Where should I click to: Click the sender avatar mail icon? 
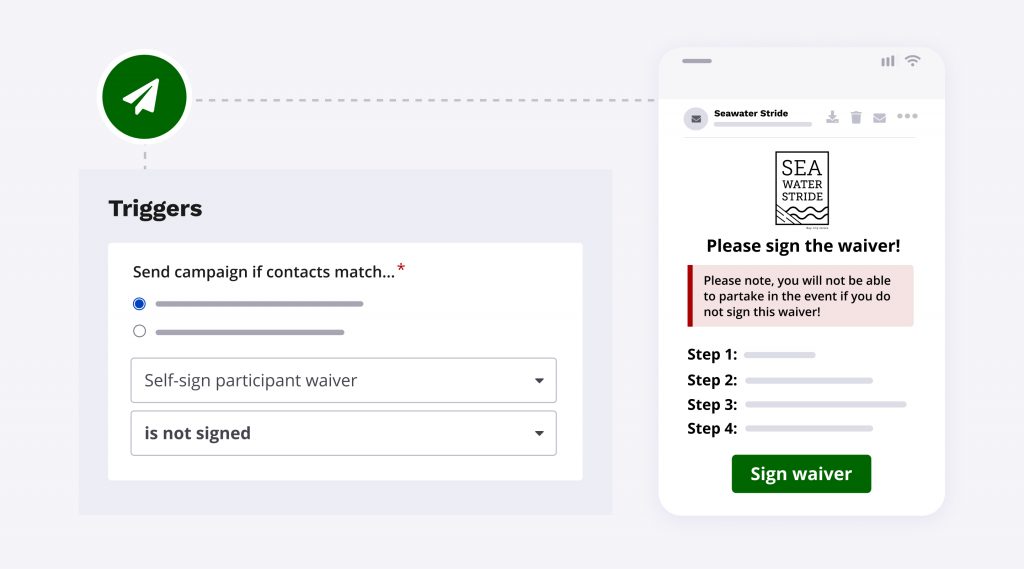pyautogui.click(x=696, y=118)
